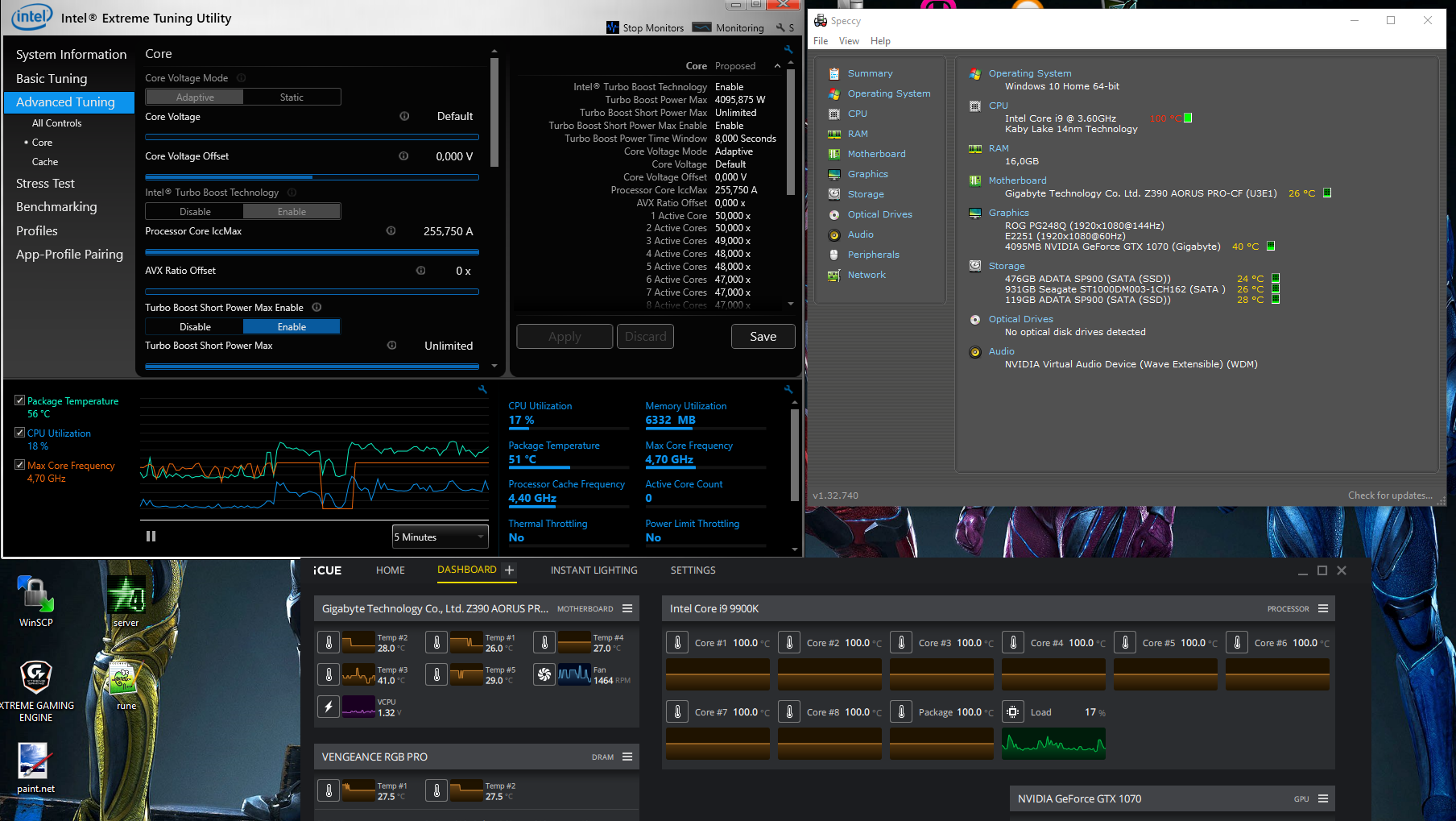Click Check for updates link in Speccy

1390,496
